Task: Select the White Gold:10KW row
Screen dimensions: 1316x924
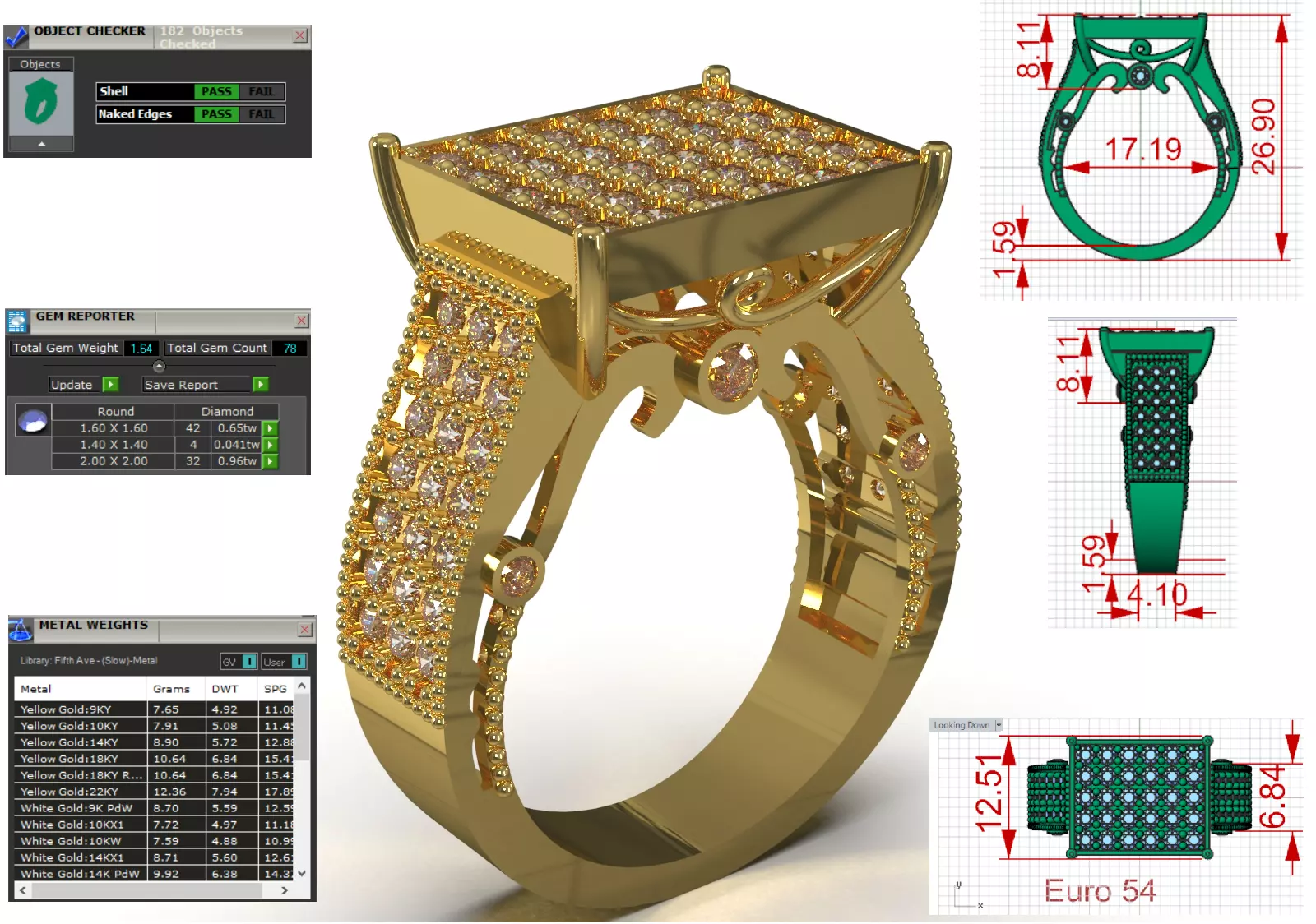Action: (154, 841)
